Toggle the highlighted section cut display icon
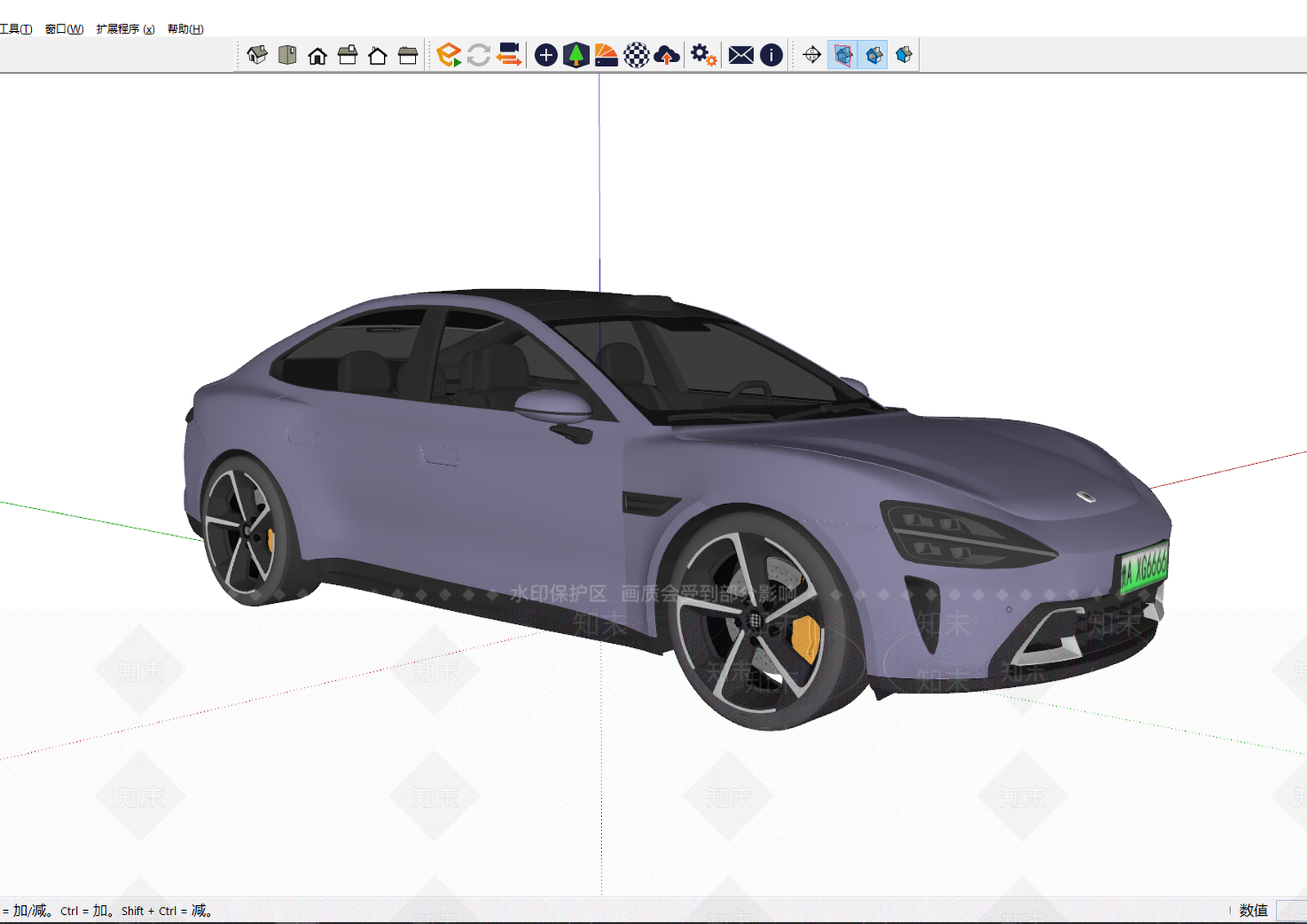The height and width of the screenshot is (924, 1307). pyautogui.click(x=873, y=55)
